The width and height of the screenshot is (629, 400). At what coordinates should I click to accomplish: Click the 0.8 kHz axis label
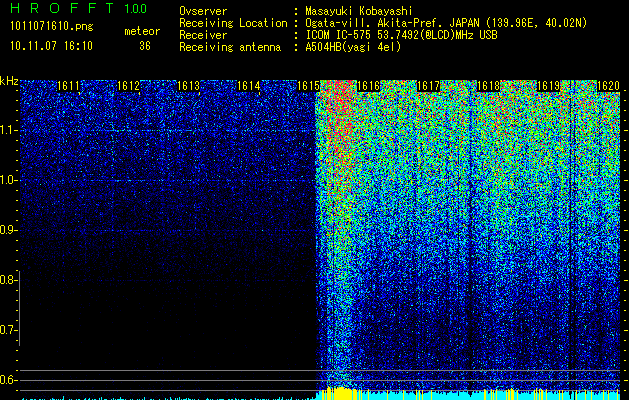click(x=7, y=280)
